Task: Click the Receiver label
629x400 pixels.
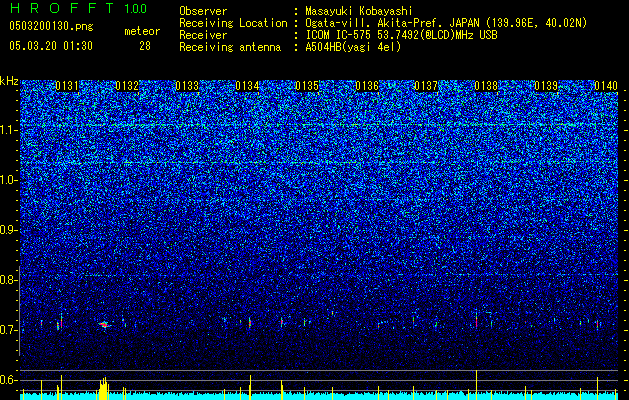Action: 203,35
